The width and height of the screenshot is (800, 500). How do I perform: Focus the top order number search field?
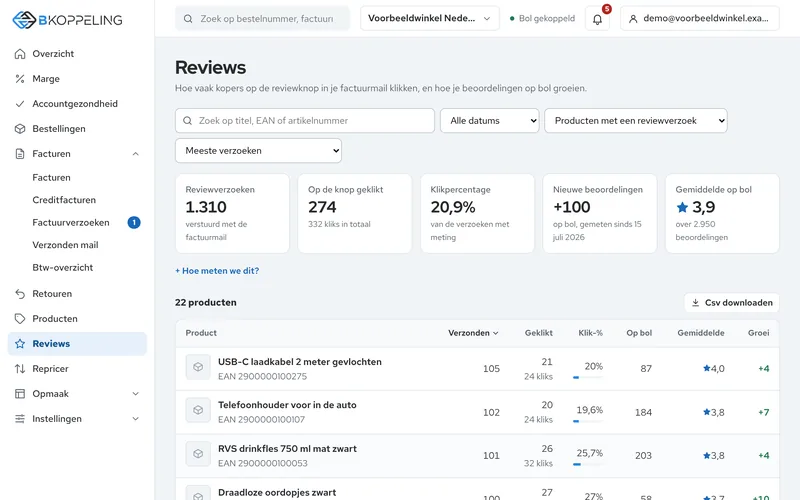pyautogui.click(x=262, y=18)
